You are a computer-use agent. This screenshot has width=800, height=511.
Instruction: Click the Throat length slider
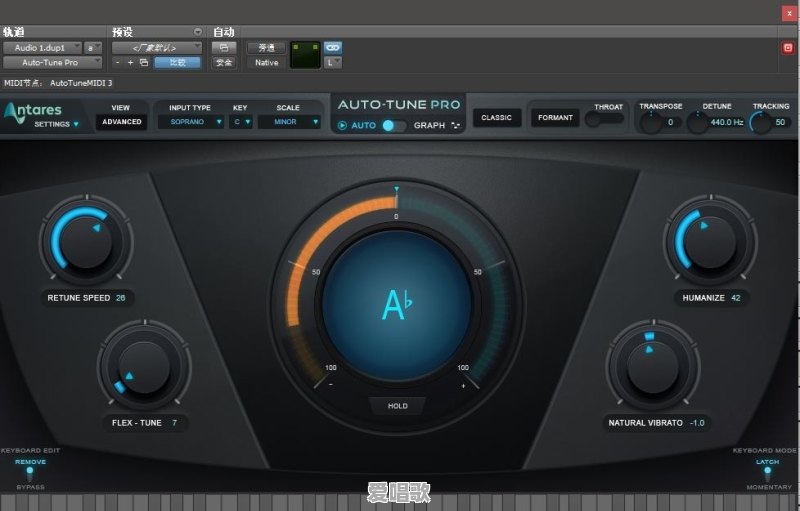[604, 119]
